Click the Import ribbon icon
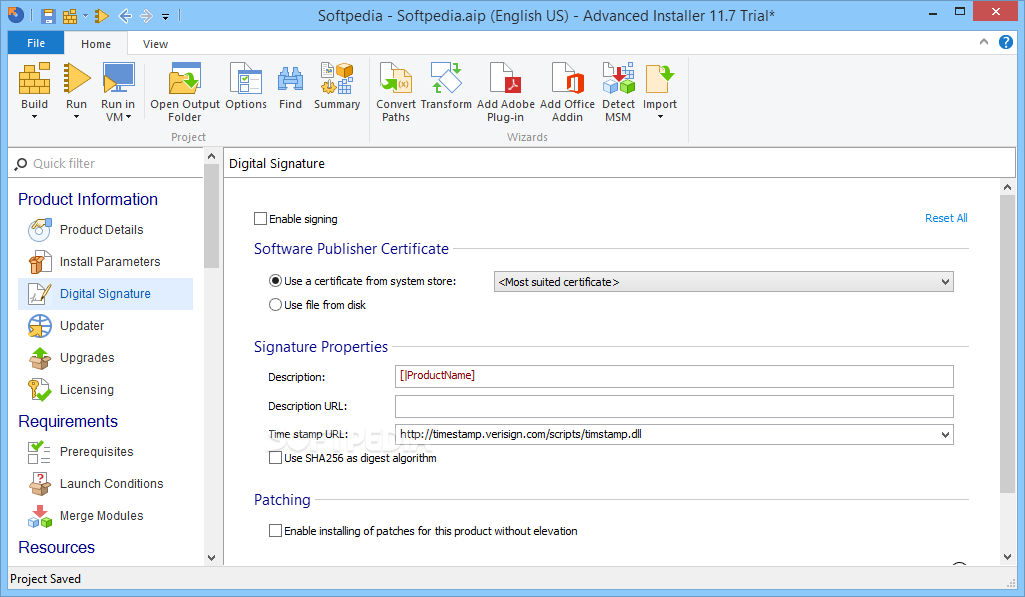This screenshot has height=597, width=1025. [660, 78]
